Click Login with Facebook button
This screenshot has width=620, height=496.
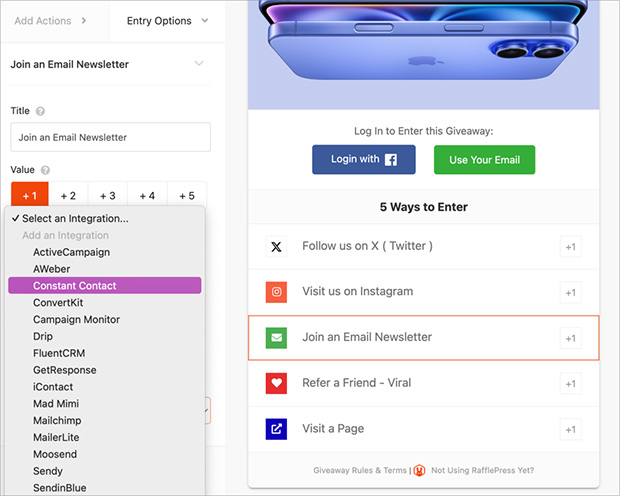(364, 159)
